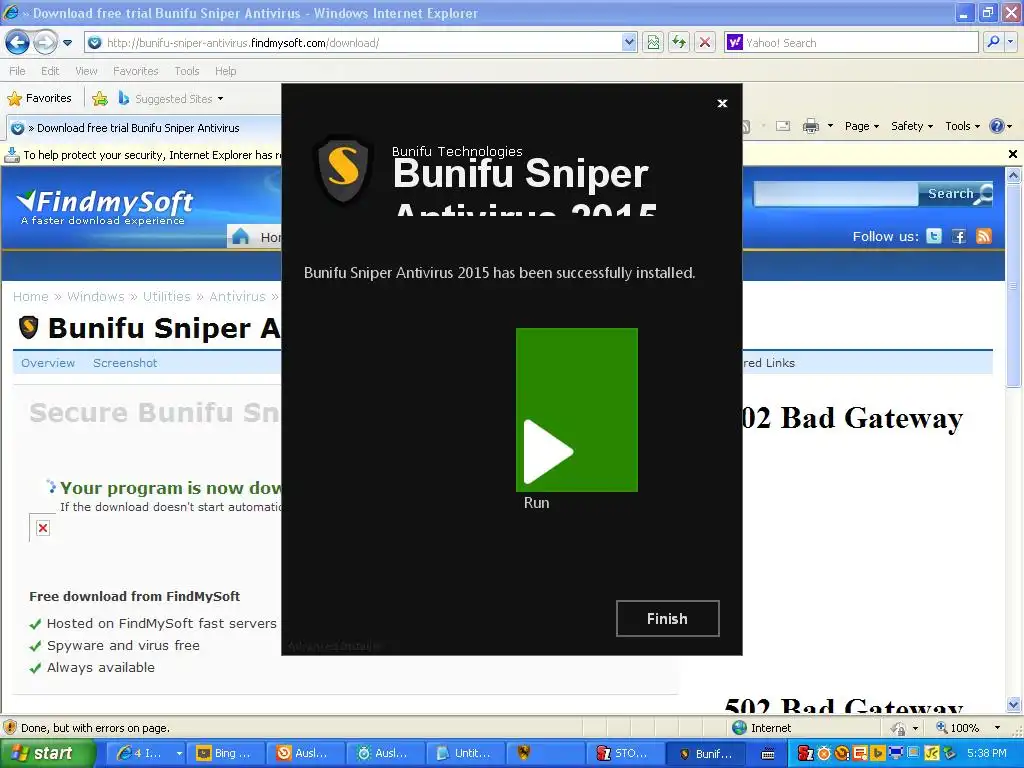This screenshot has width=1024, height=768.
Task: Click the FindMySoft site search field
Action: [836, 194]
